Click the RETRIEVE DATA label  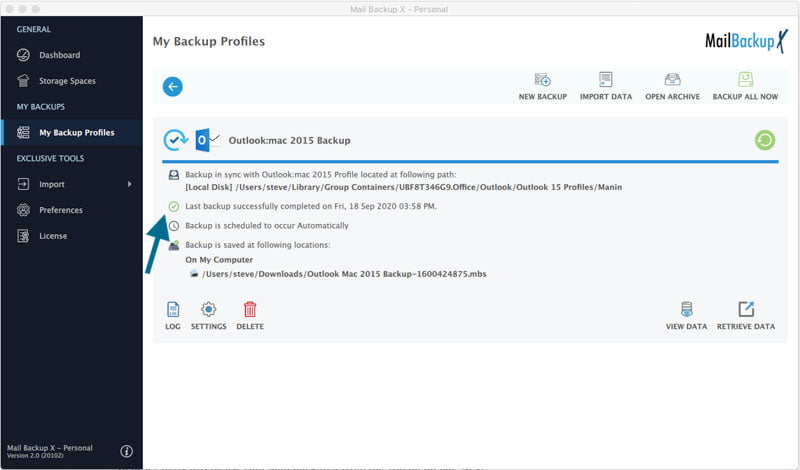746,327
